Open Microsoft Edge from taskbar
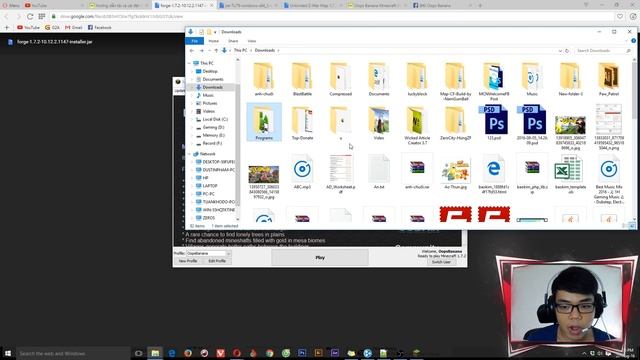Image resolution: width=640 pixels, height=360 pixels. [171, 353]
